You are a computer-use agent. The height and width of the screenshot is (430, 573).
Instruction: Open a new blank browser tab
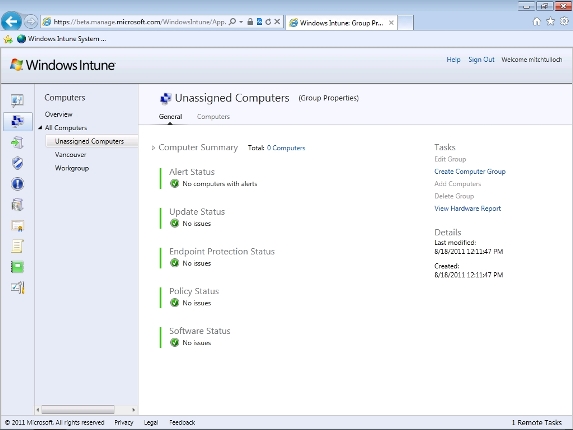(x=405, y=23)
